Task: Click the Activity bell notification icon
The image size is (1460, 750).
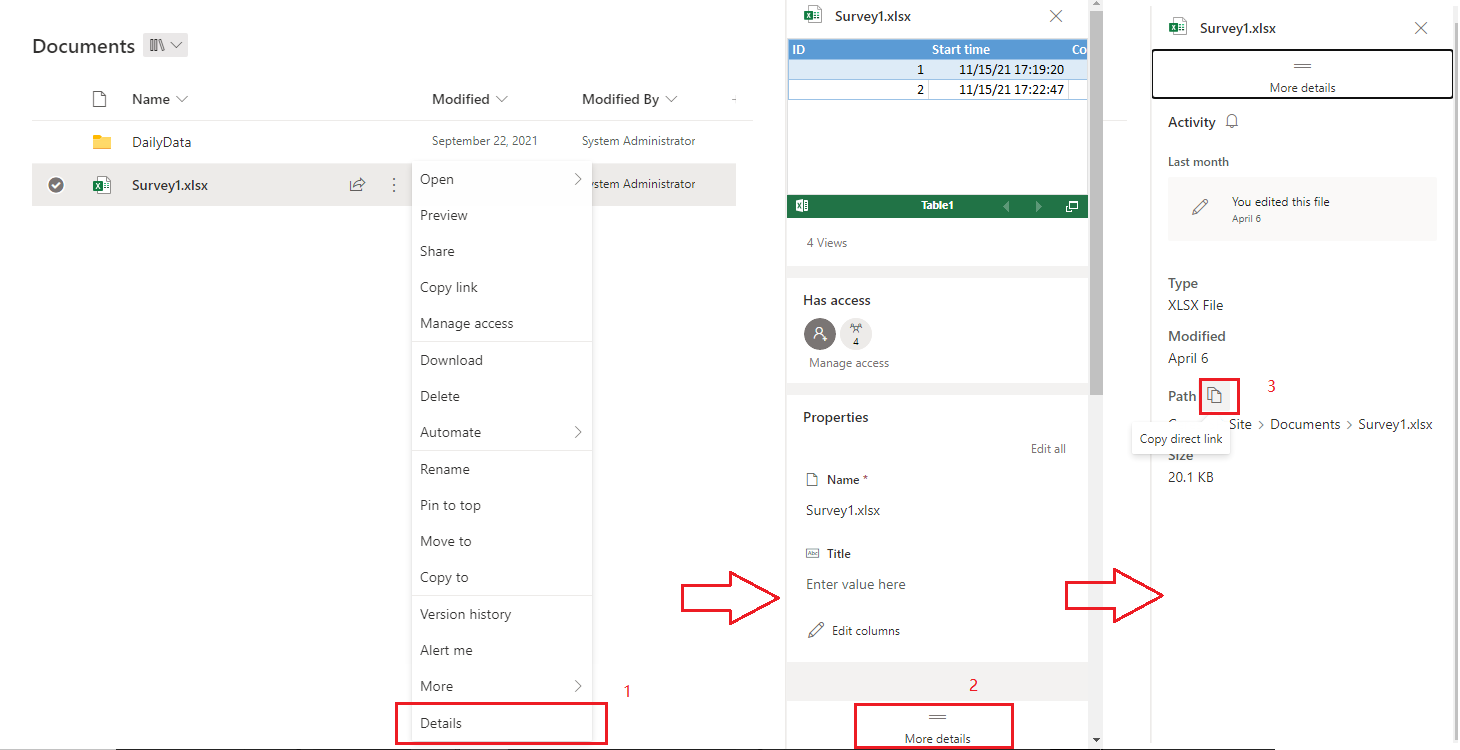Action: [1232, 122]
